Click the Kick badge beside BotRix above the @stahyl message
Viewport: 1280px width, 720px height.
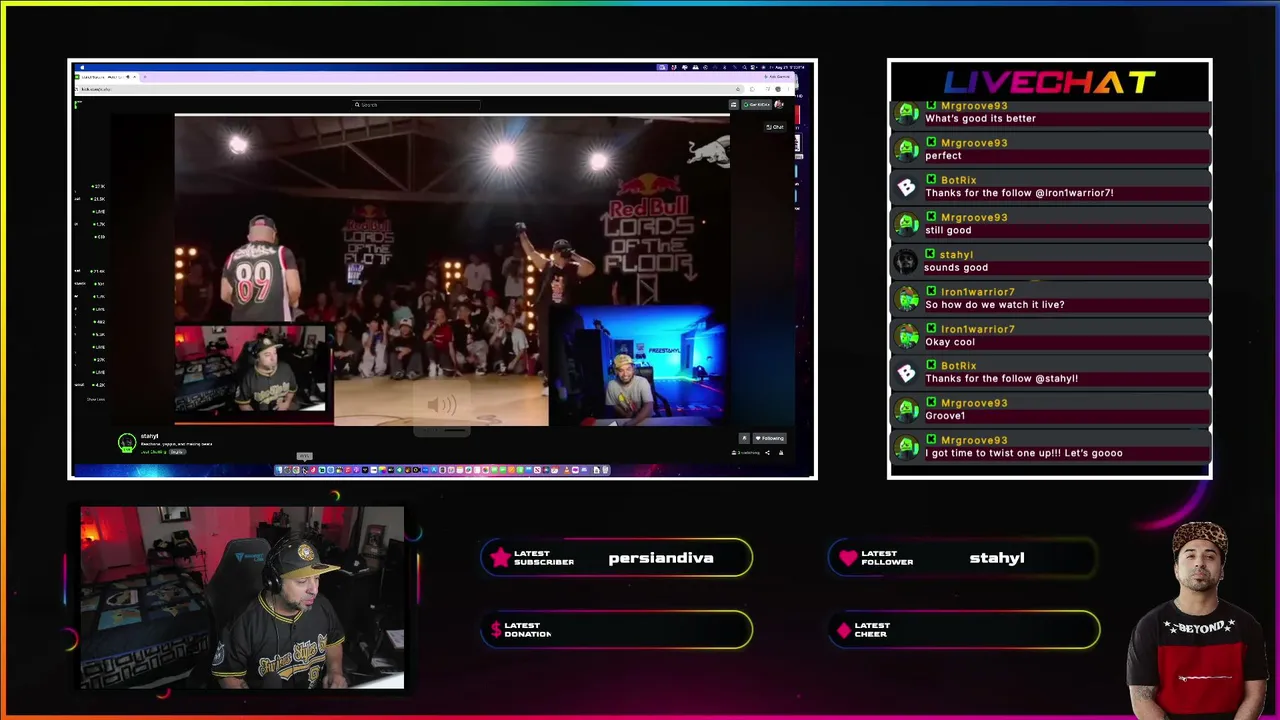point(931,366)
